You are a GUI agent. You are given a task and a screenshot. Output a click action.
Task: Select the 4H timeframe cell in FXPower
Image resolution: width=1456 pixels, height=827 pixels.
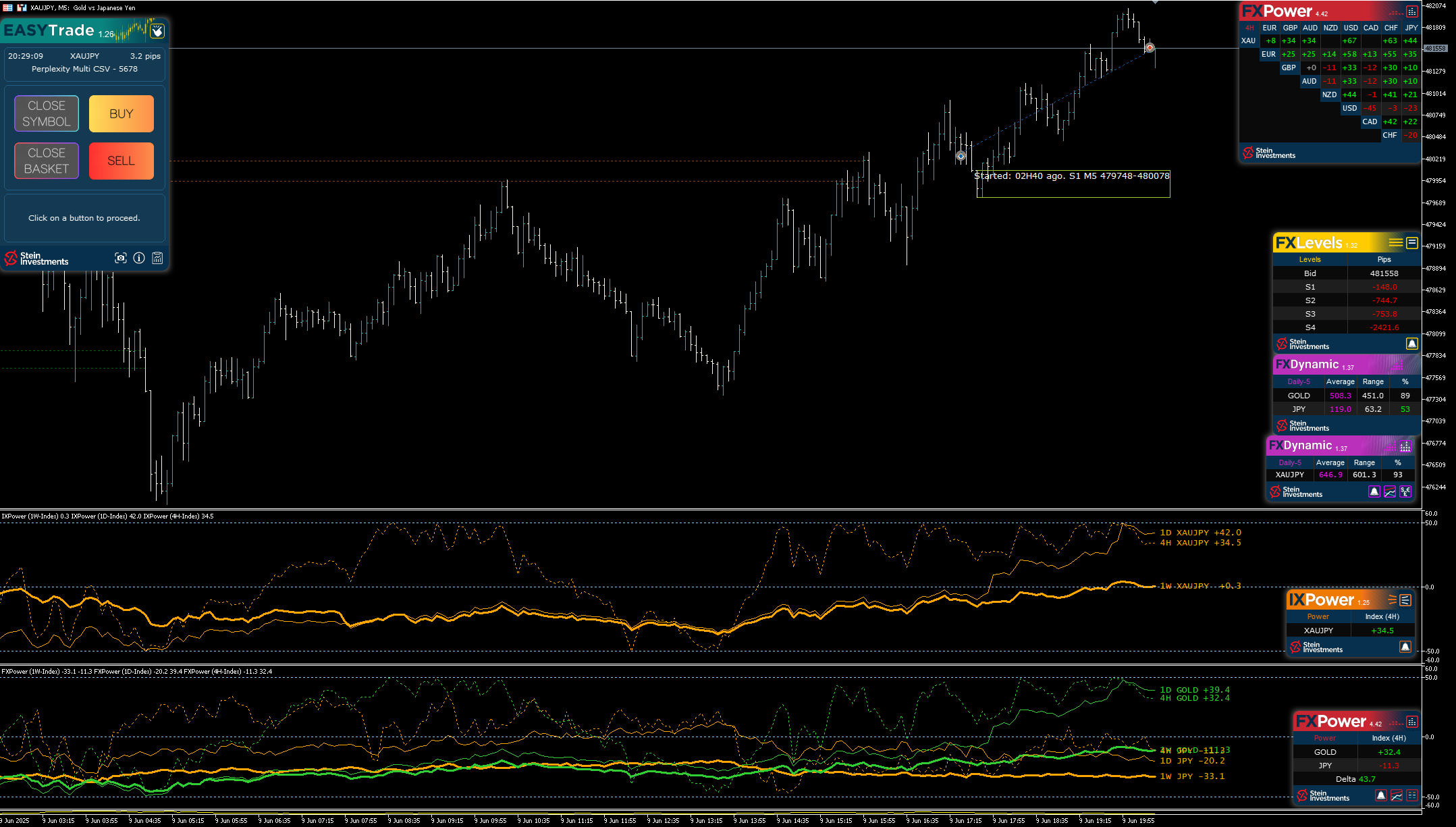1249,28
